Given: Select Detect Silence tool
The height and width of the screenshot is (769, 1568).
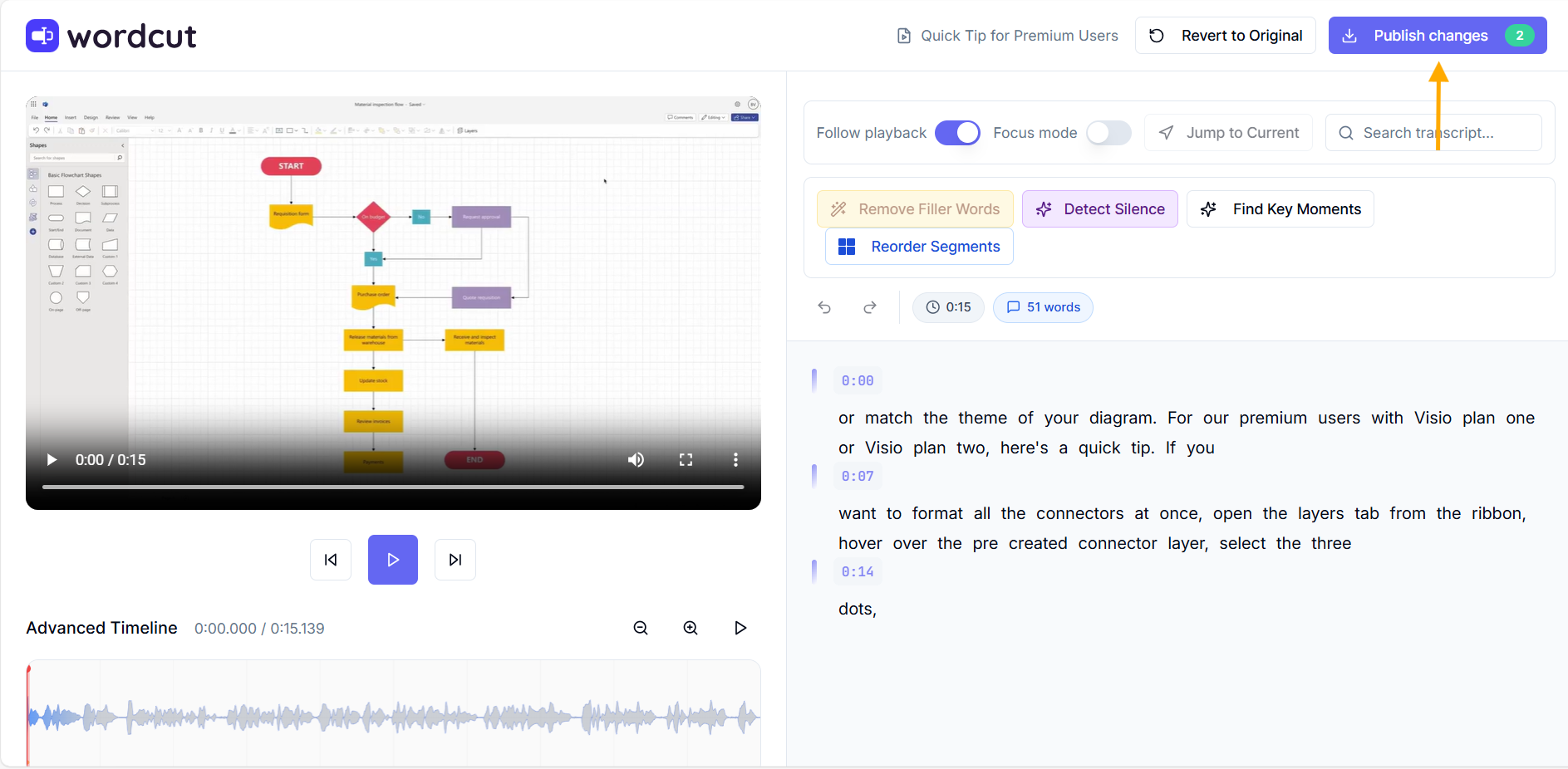Looking at the screenshot, I should pos(1099,209).
